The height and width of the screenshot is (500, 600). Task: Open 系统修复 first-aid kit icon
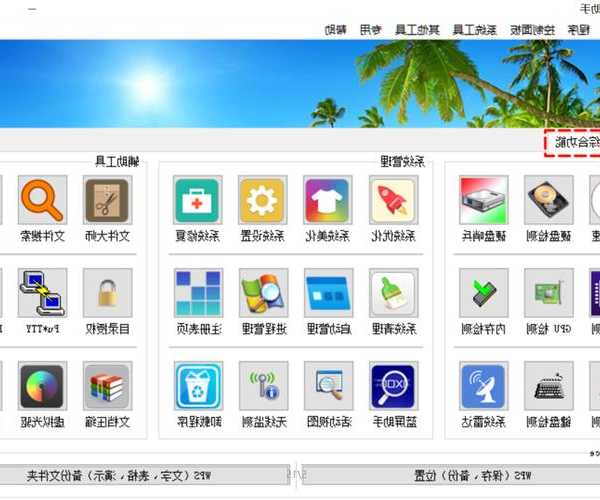(197, 201)
